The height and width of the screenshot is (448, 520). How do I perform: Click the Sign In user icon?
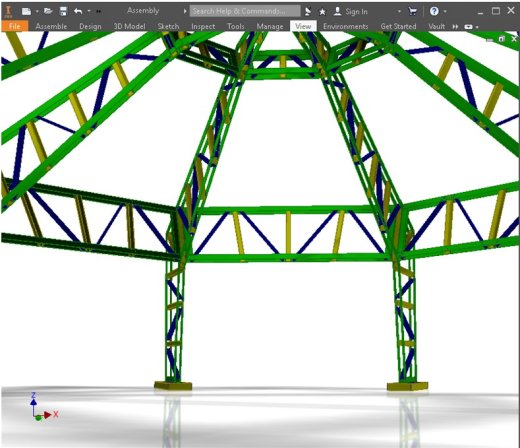338,11
